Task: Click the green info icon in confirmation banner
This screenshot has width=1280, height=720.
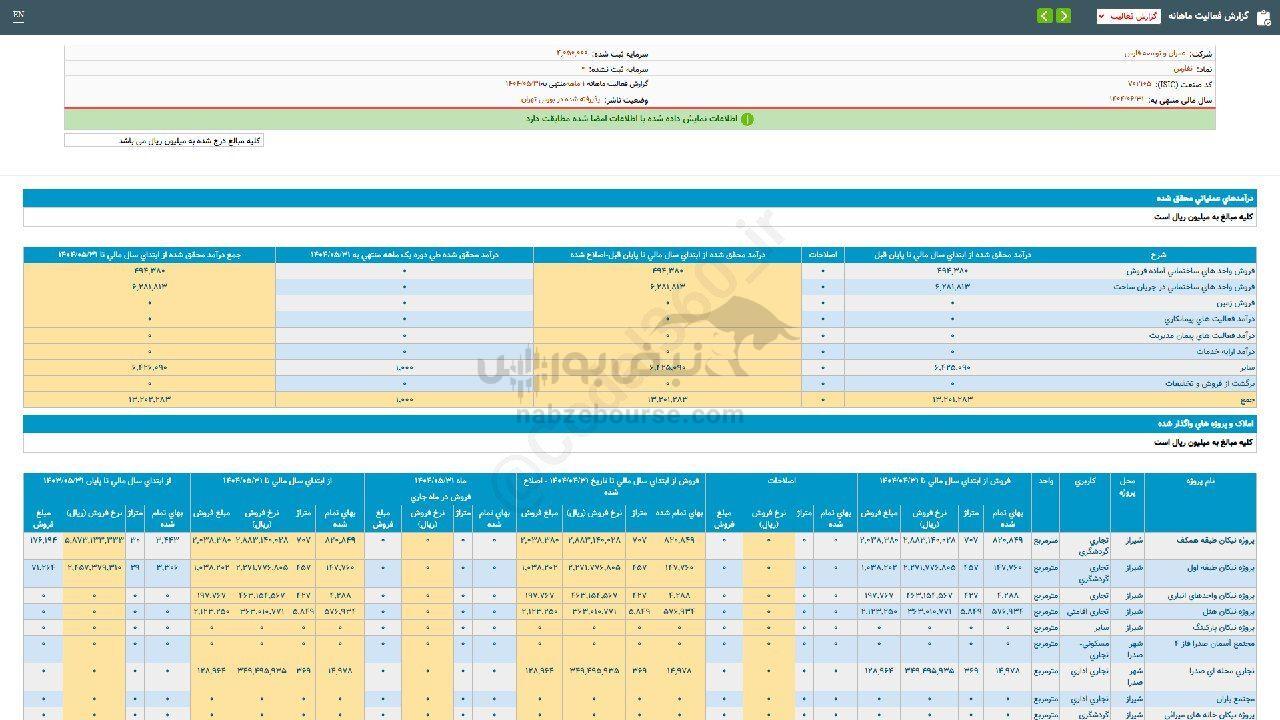Action: pyautogui.click(x=747, y=119)
